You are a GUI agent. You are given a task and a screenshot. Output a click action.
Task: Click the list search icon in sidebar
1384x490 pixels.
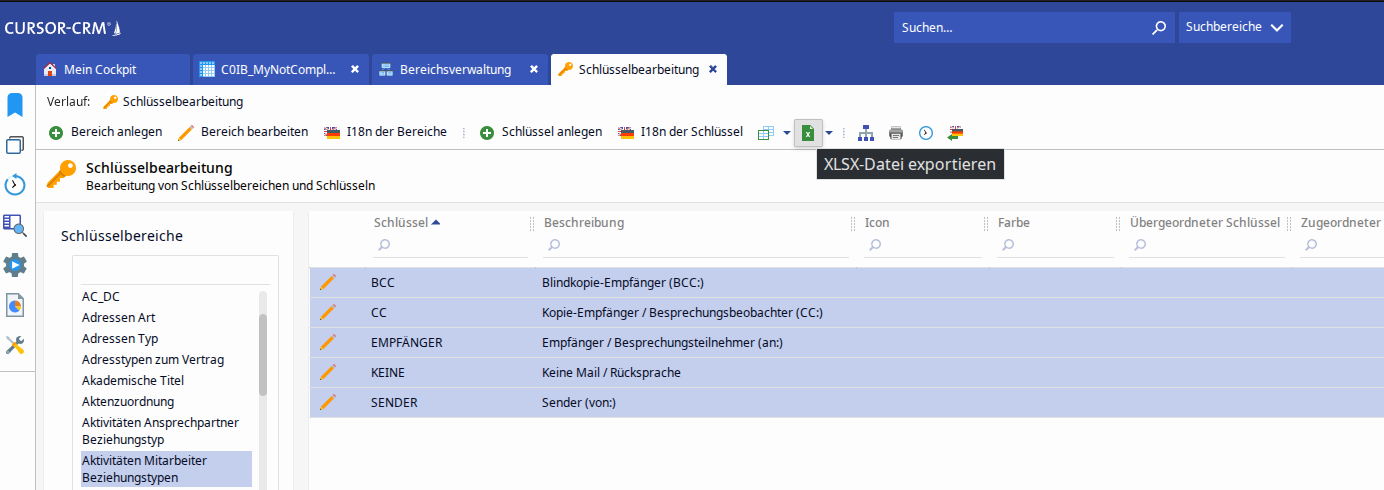pyautogui.click(x=15, y=225)
